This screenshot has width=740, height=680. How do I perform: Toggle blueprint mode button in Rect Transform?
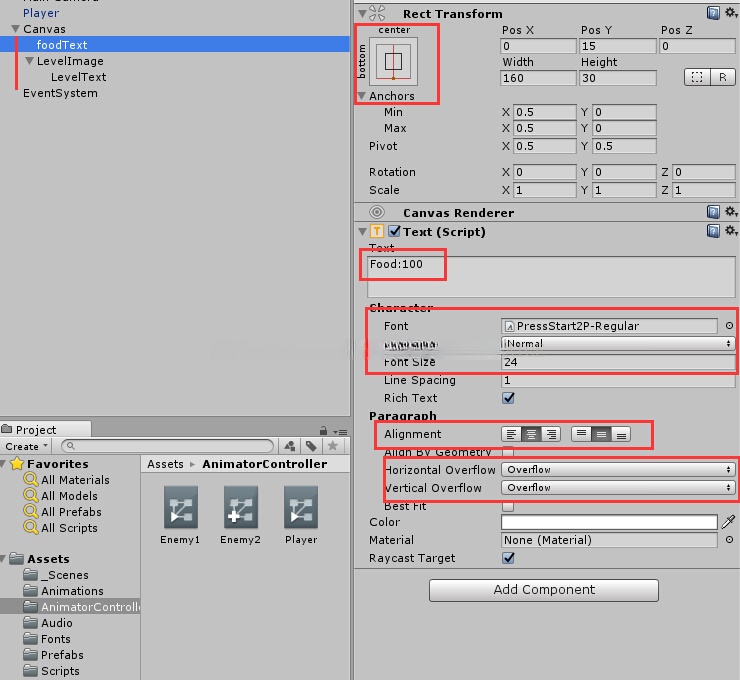pyautogui.click(x=697, y=77)
